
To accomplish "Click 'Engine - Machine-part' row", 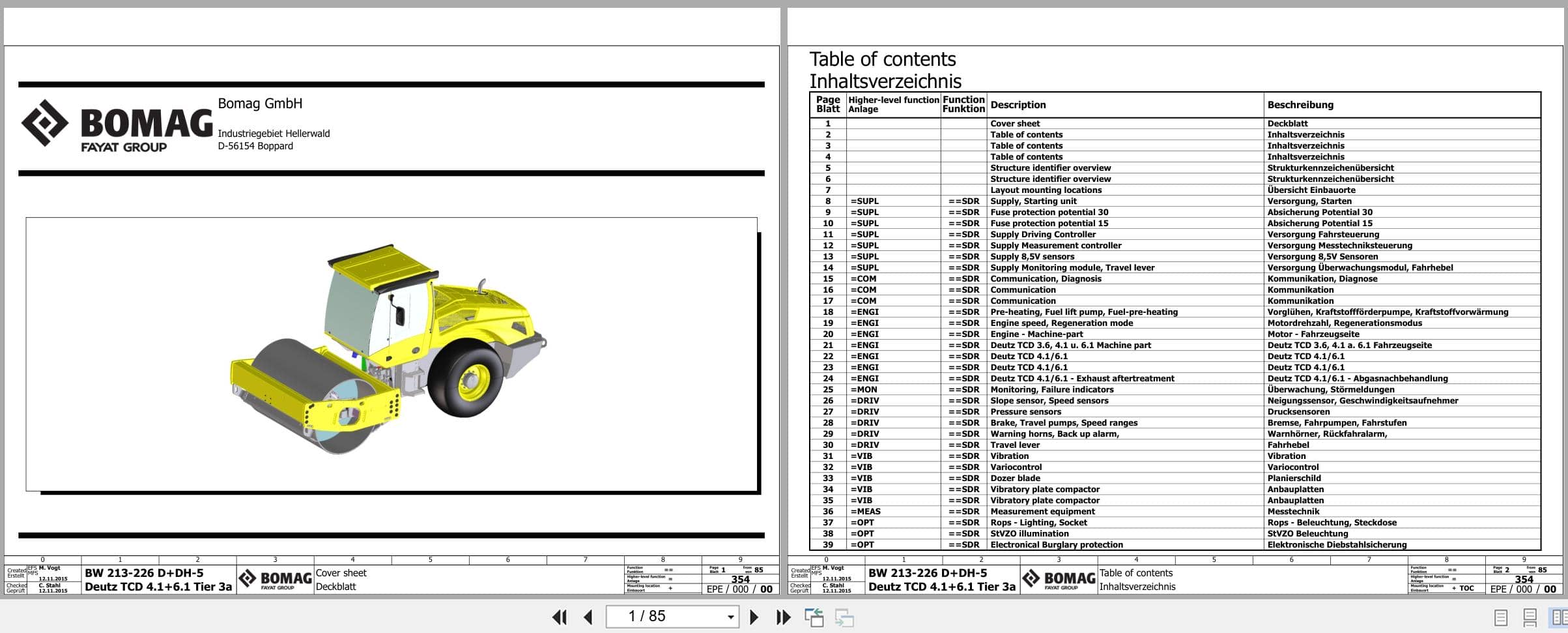I will tap(1036, 334).
